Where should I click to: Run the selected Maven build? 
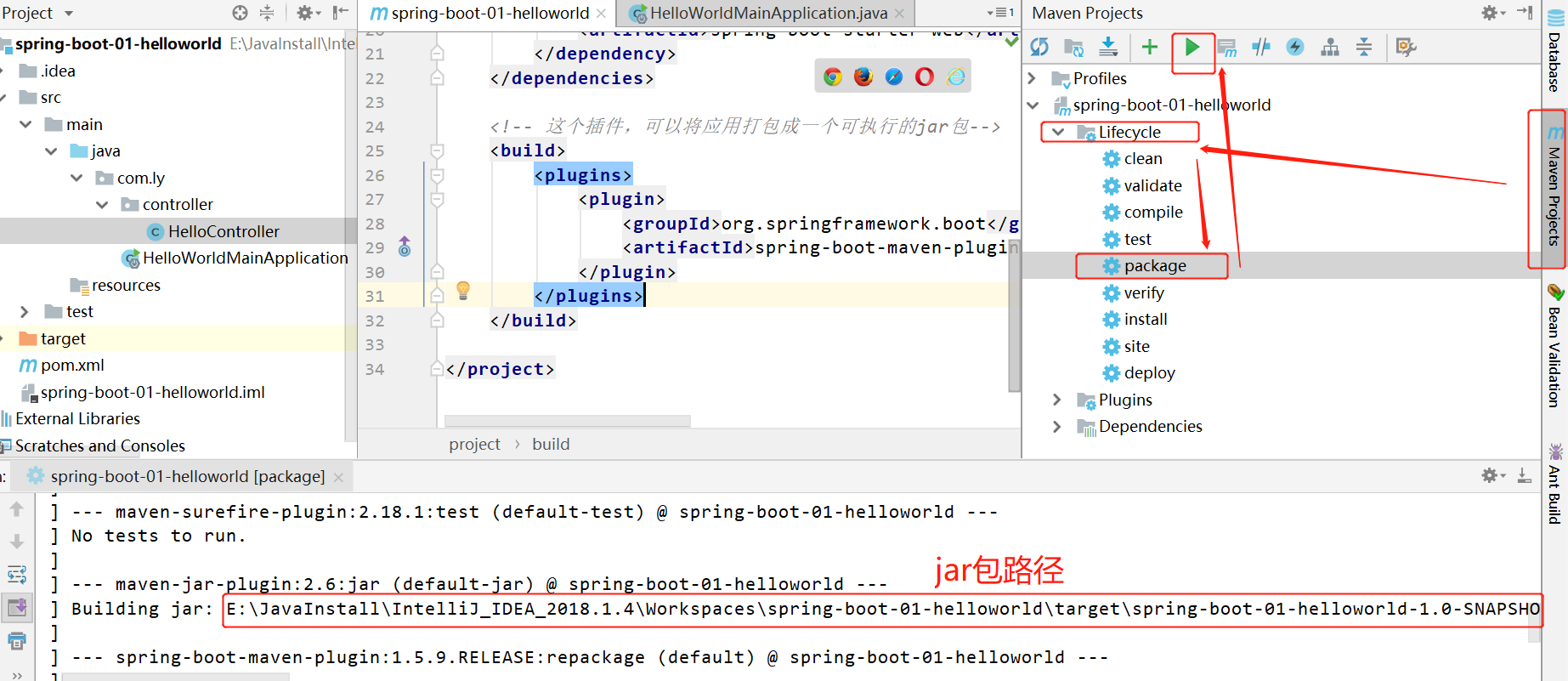(1192, 48)
